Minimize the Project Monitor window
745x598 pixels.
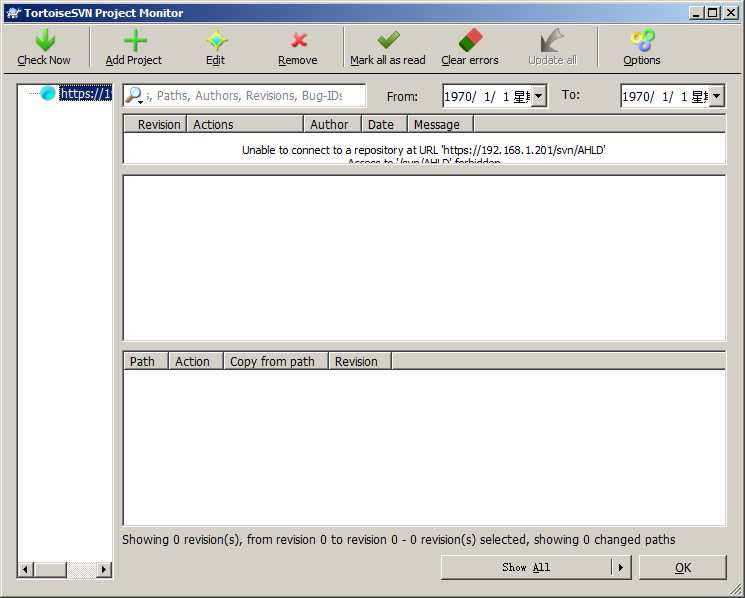(697, 13)
